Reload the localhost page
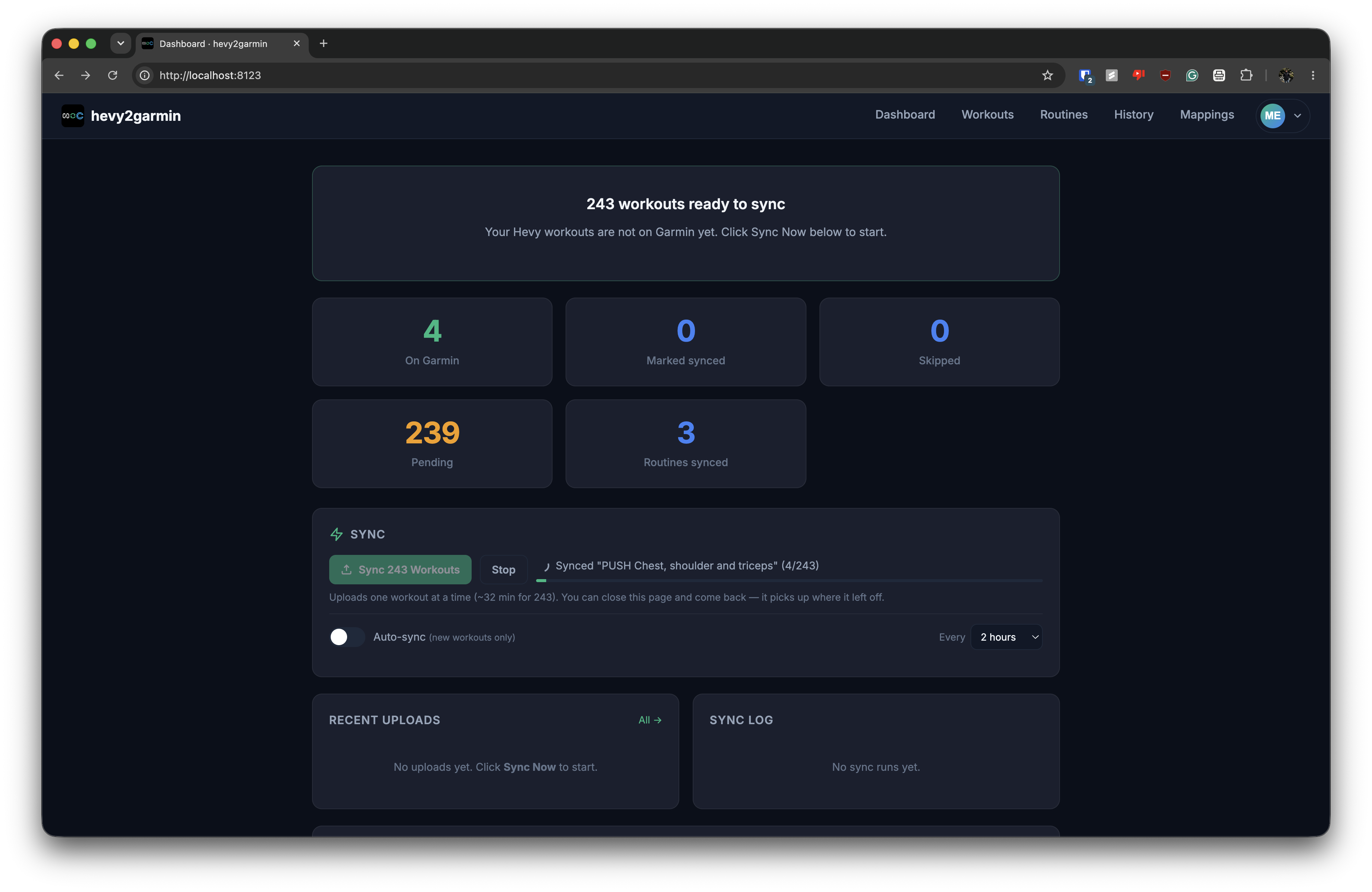 pyautogui.click(x=113, y=75)
